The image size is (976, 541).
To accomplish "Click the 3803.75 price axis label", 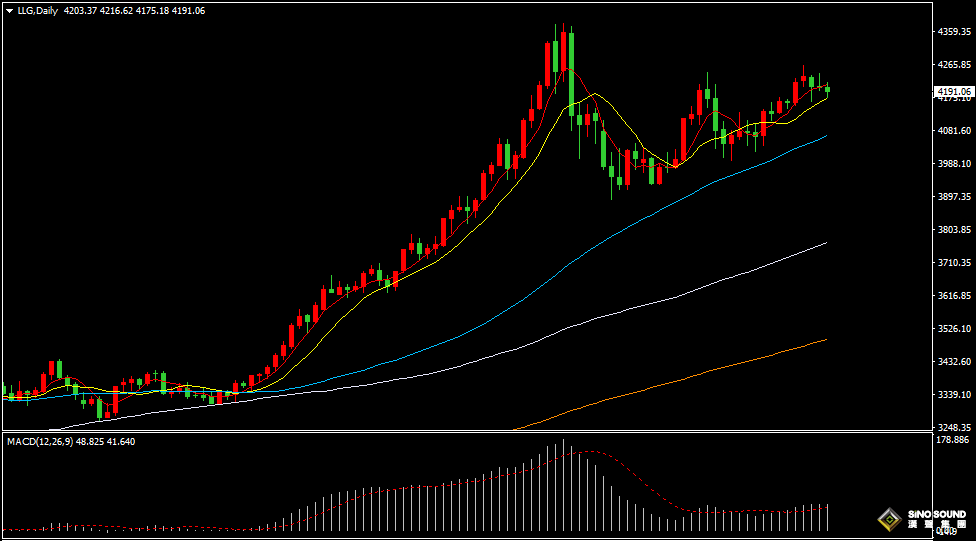I will 953,230.
